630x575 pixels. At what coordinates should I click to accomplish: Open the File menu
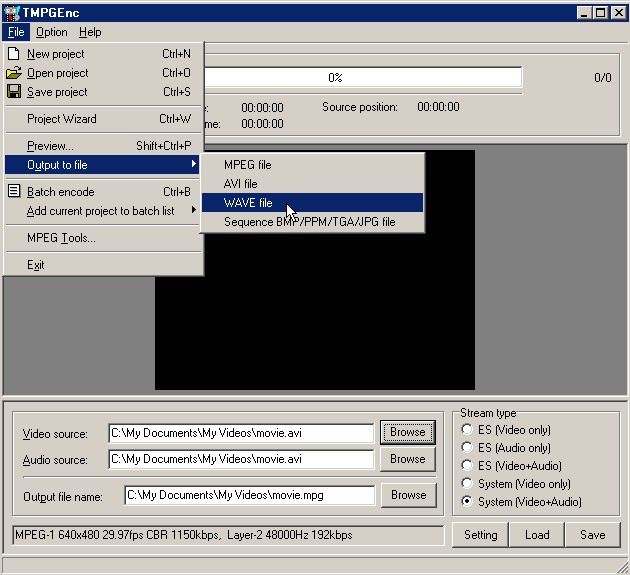[16, 32]
